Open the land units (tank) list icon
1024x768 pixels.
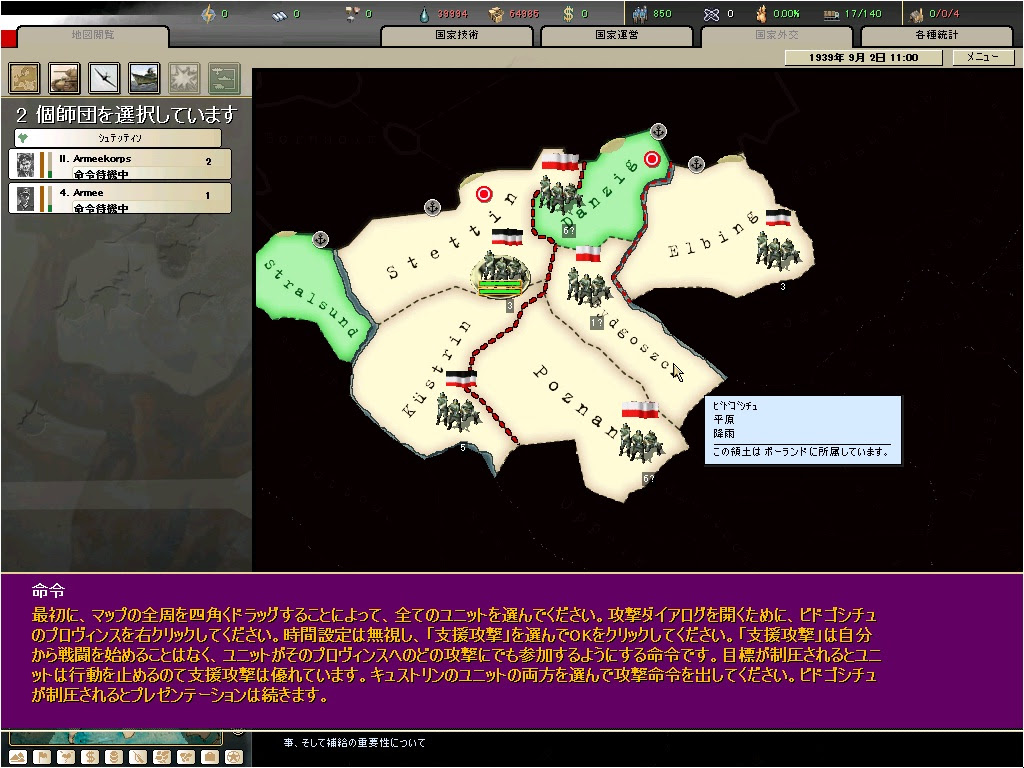click(64, 78)
